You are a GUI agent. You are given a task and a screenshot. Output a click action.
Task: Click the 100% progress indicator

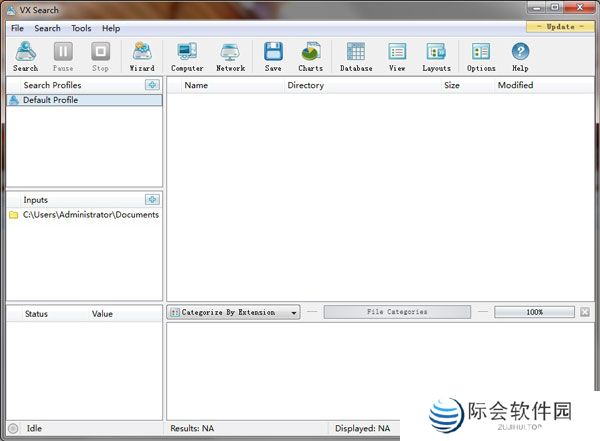pos(534,312)
